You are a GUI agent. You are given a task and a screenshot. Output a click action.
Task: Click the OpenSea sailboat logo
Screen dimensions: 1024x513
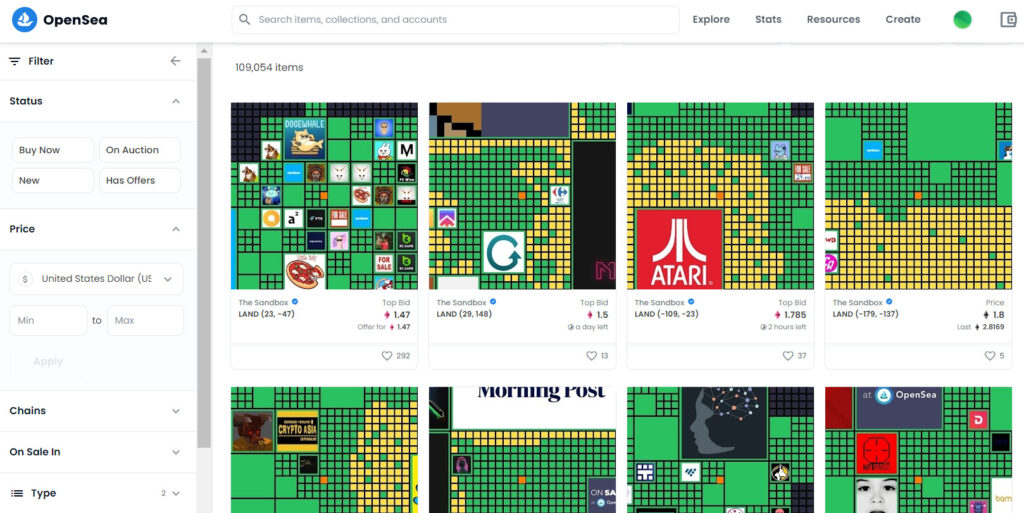point(25,20)
